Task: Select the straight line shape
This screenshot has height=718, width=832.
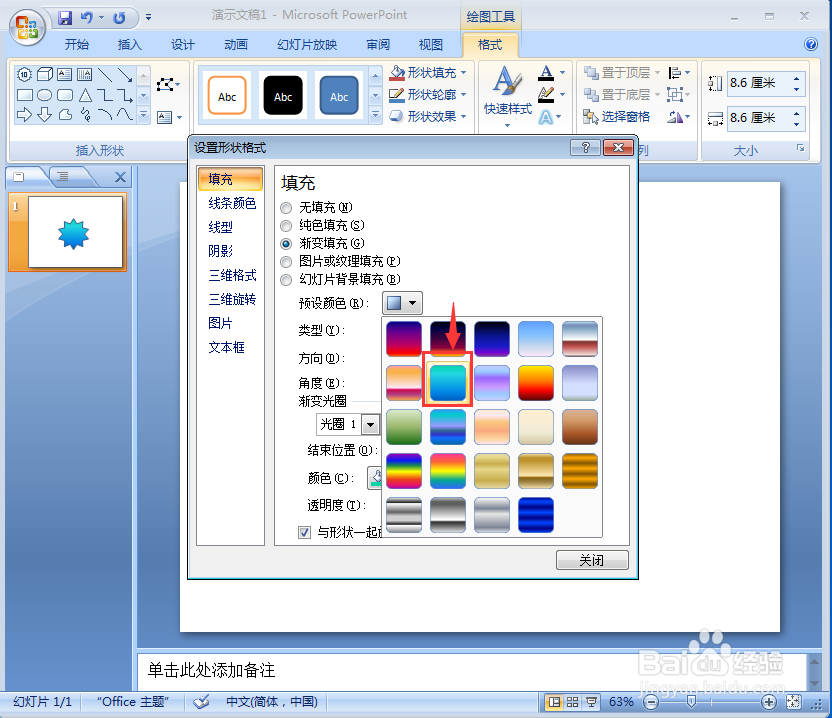Action: 105,74
